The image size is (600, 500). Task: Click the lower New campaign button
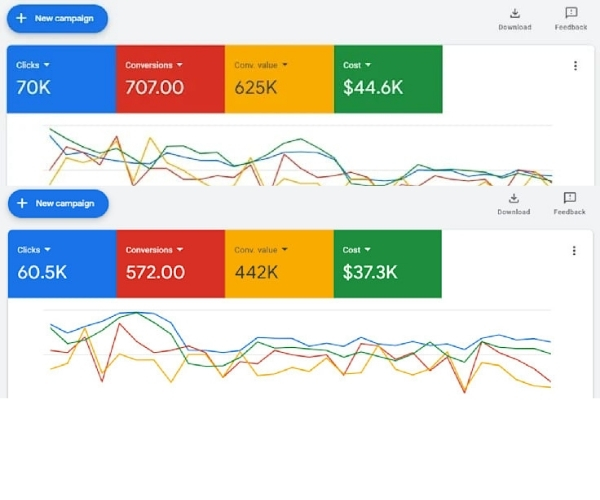58,203
